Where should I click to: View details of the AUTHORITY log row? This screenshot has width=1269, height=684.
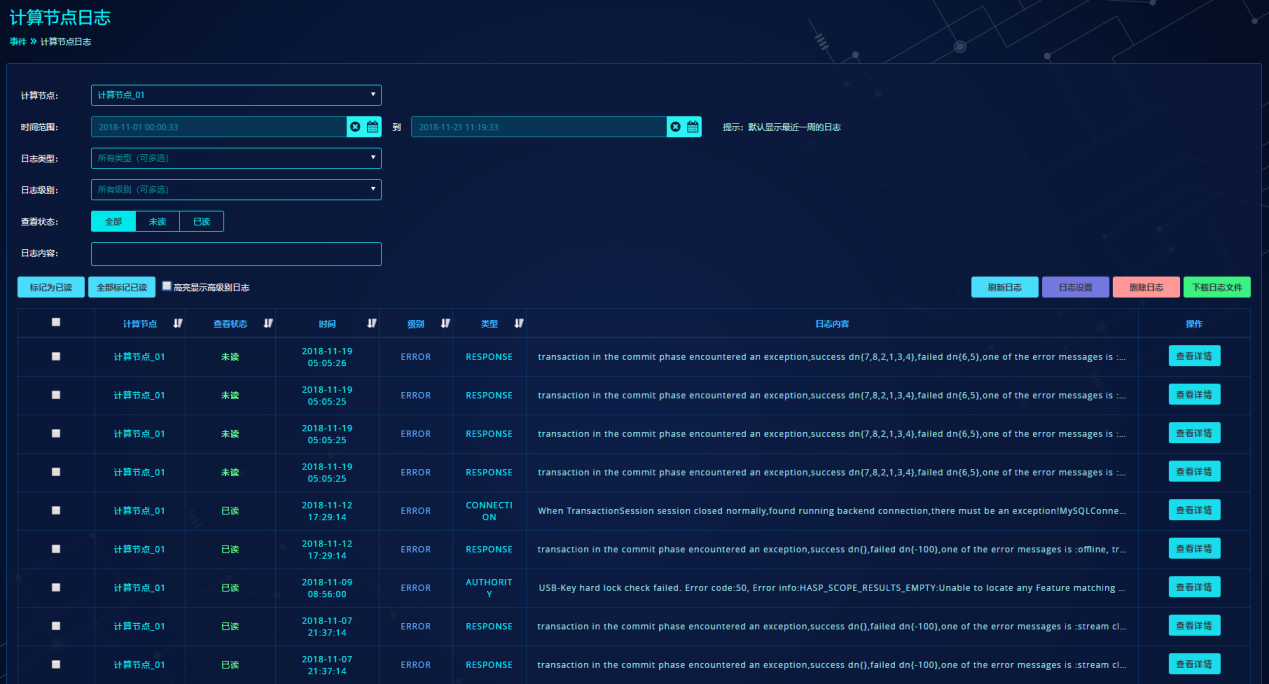pyautogui.click(x=1194, y=587)
